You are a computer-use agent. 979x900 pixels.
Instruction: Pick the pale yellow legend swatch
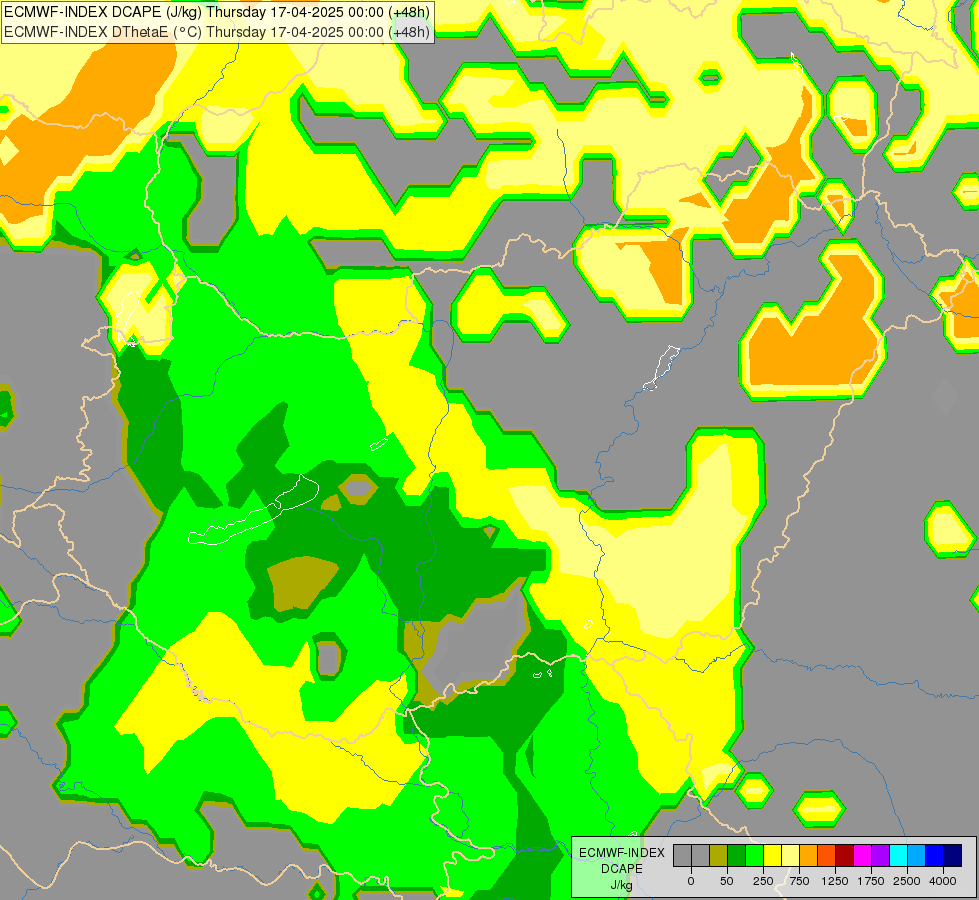[x=790, y=855]
